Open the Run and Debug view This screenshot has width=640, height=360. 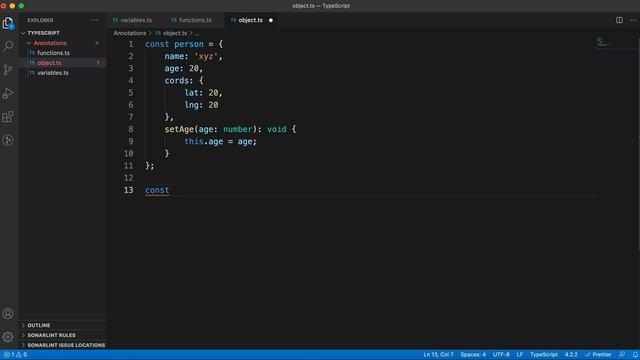coord(8,93)
